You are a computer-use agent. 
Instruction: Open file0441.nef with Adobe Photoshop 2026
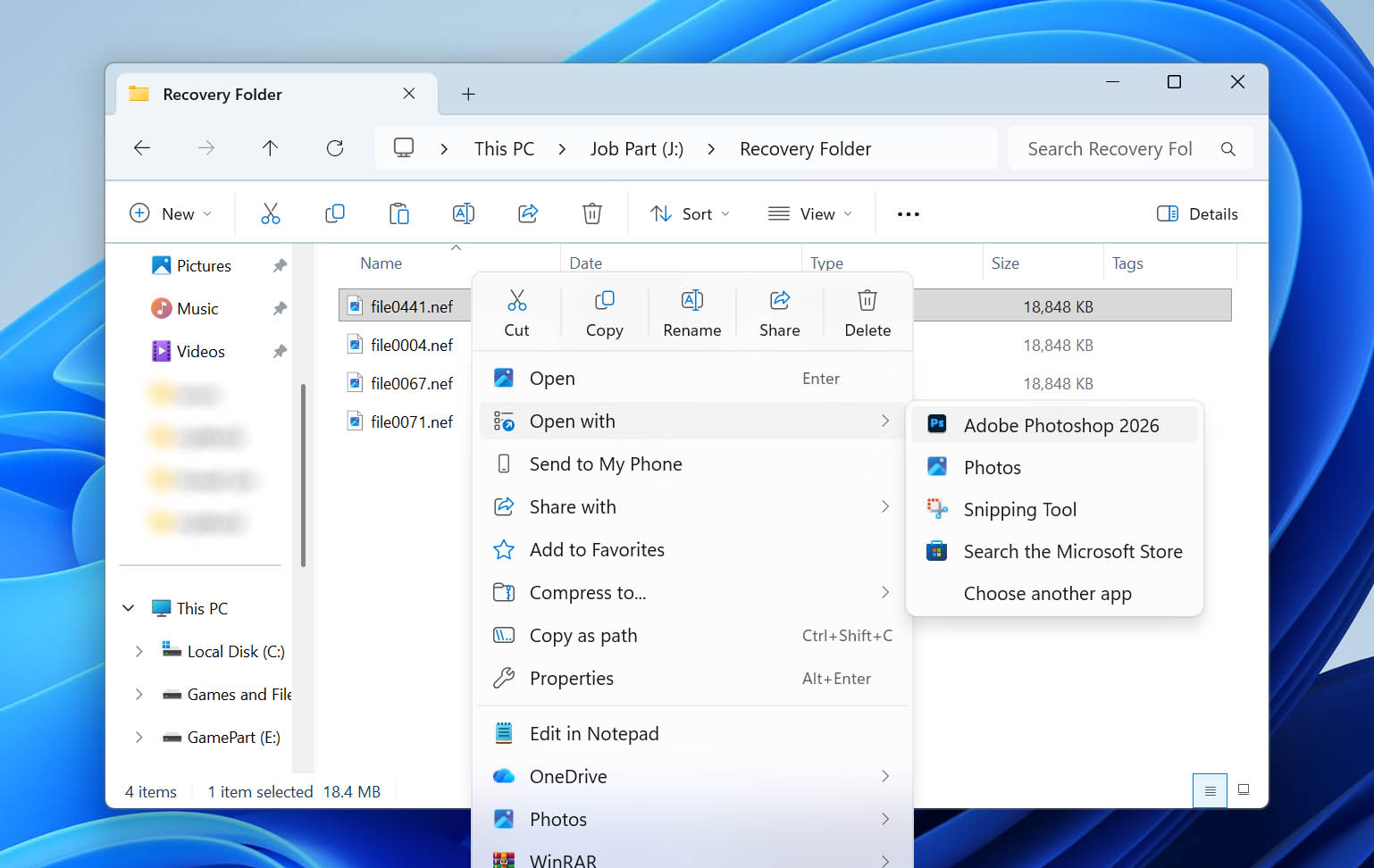(1060, 425)
